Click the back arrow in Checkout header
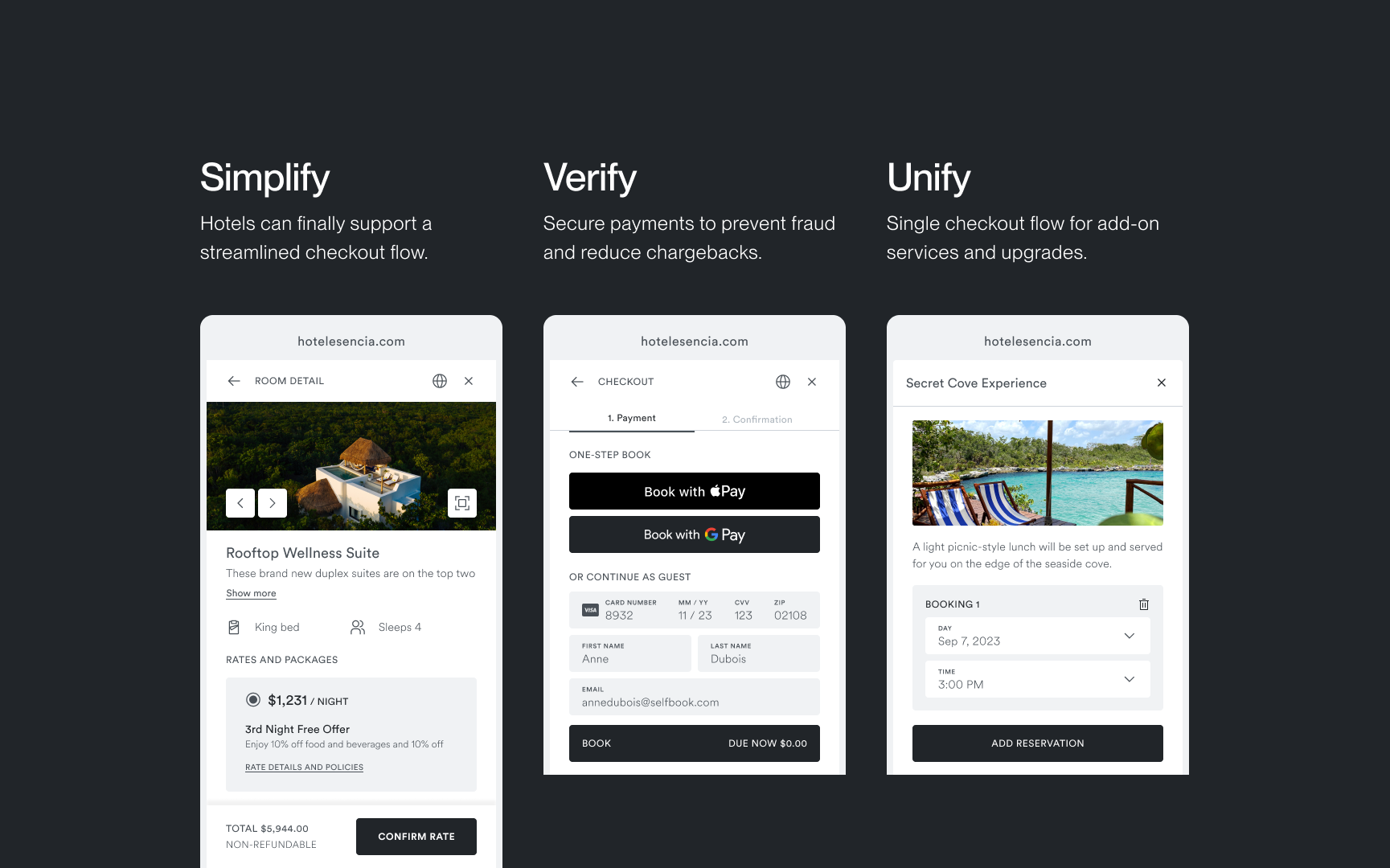The image size is (1390, 868). point(577,382)
